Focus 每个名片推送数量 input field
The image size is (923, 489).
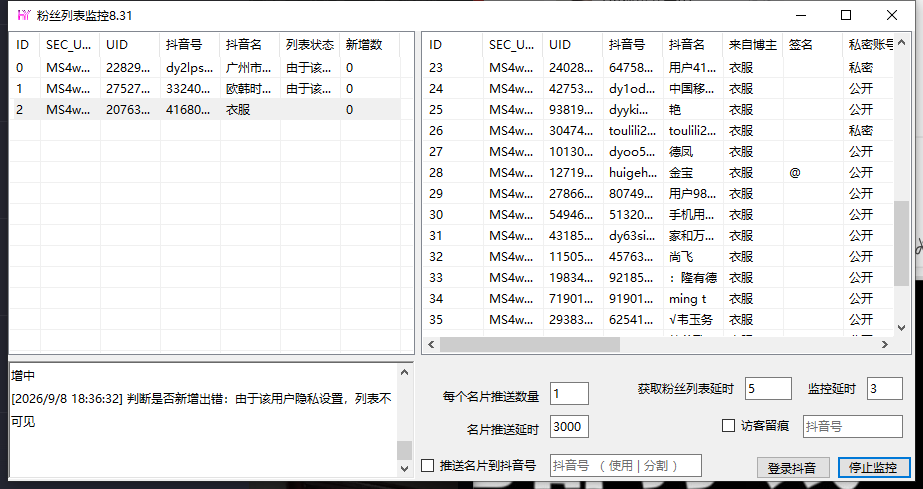point(569,393)
